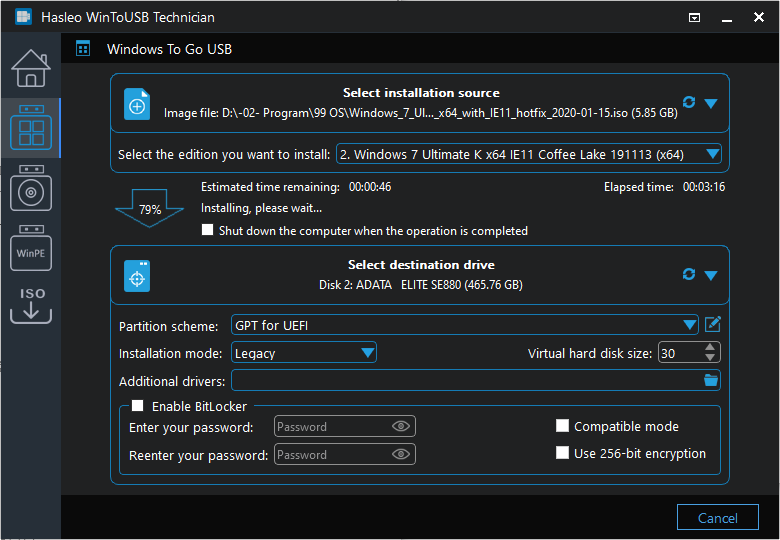Click the elapsed time 00:03:16 value
This screenshot has height=540, width=780.
pos(703,187)
